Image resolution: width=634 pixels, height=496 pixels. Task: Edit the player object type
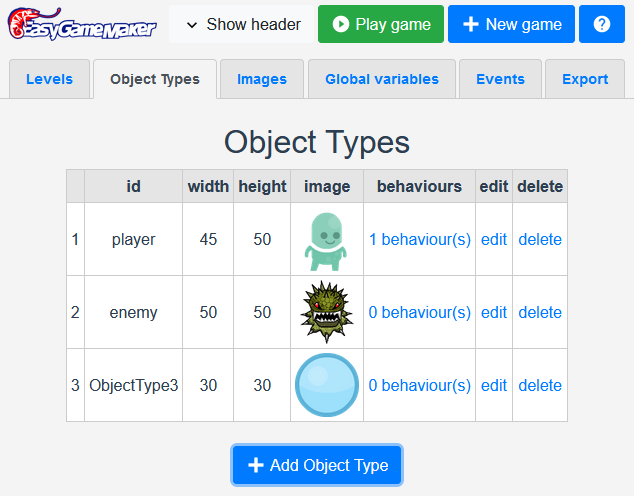pos(494,240)
